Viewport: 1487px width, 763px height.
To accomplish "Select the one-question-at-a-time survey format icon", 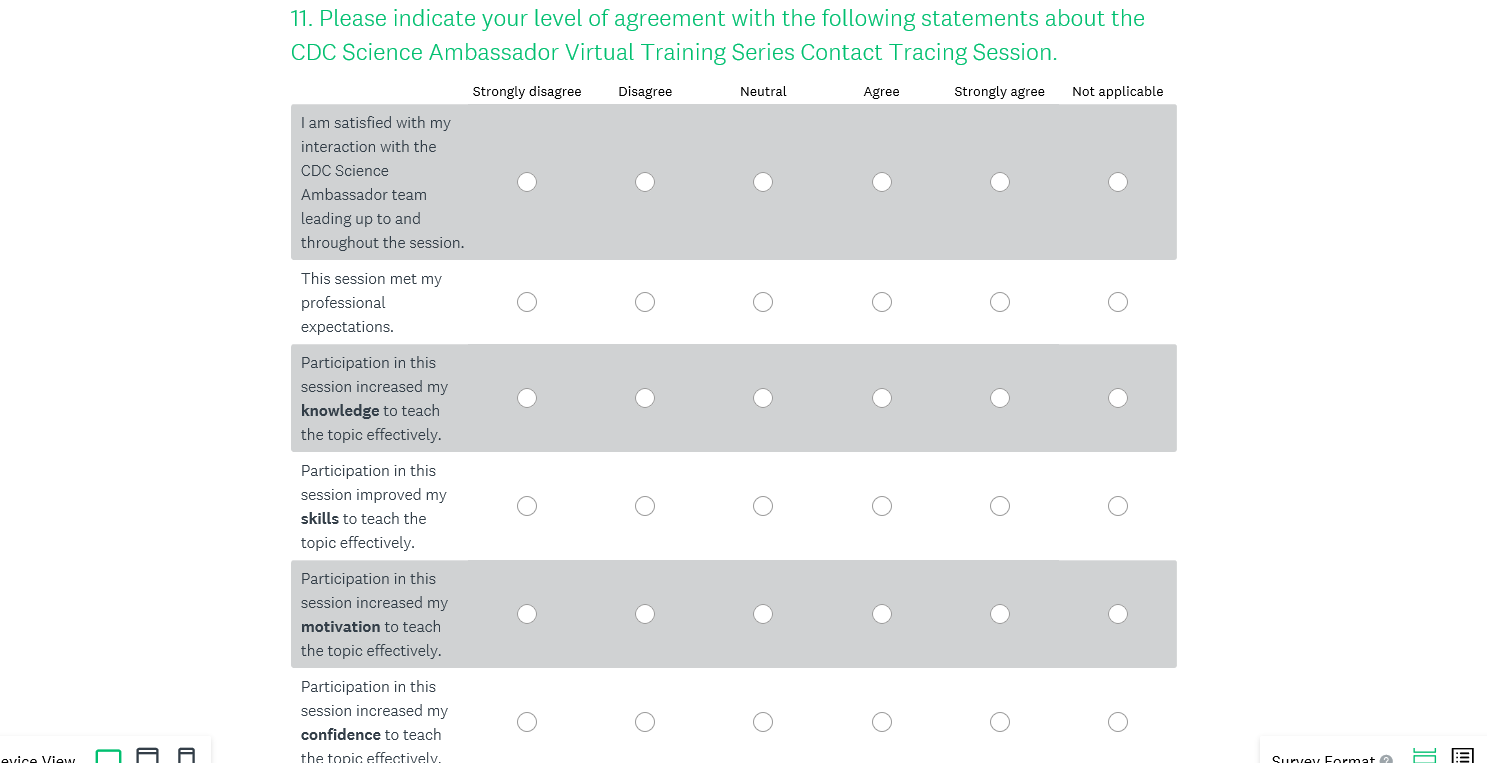I will coord(1424,756).
